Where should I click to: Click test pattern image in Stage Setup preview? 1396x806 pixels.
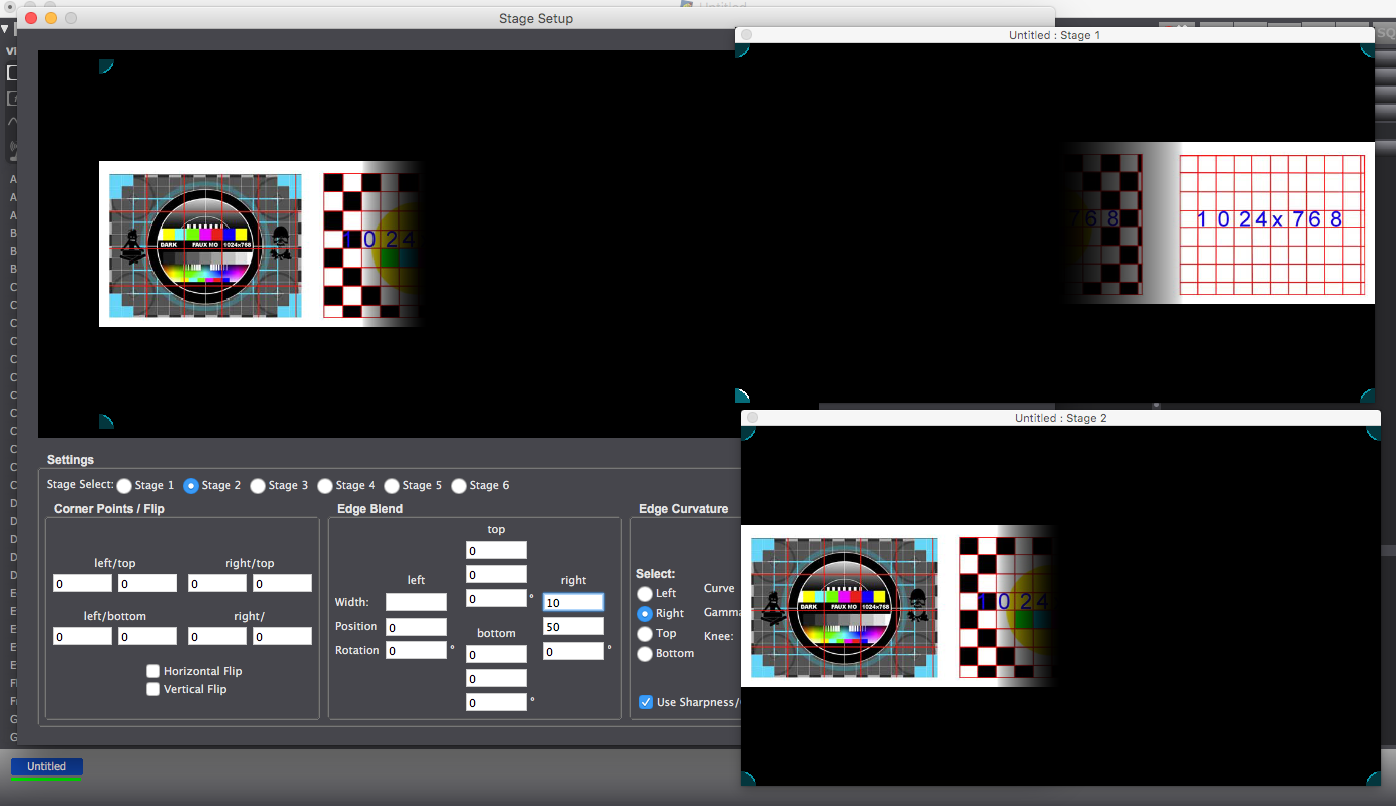pyautogui.click(x=205, y=246)
